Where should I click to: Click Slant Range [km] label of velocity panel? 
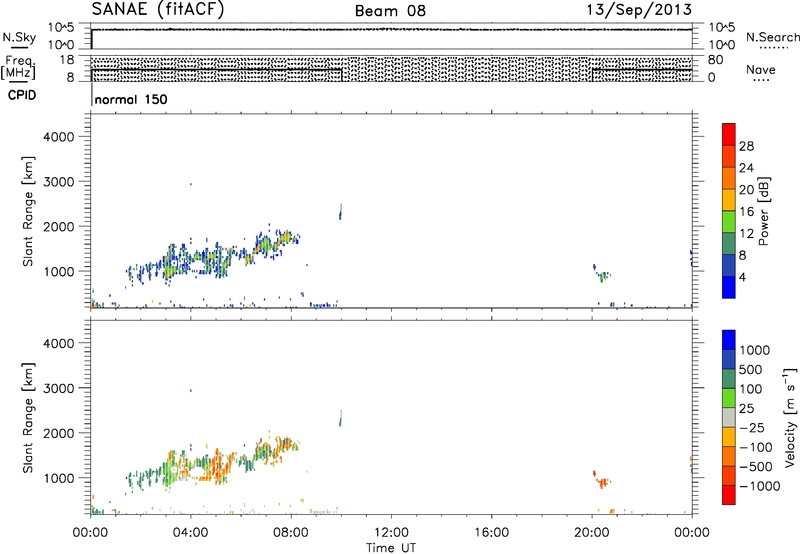(28, 418)
